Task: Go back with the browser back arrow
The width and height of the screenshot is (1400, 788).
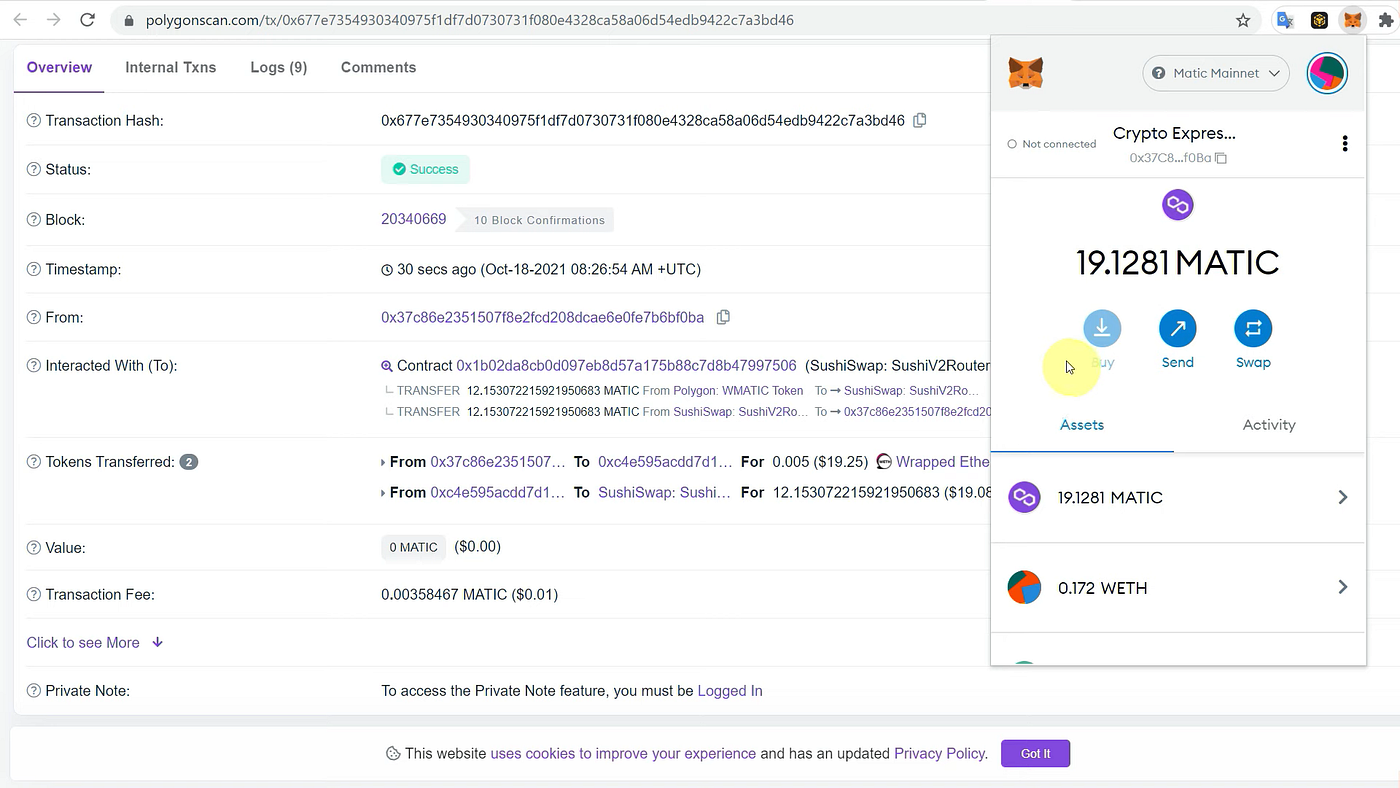Action: (x=20, y=20)
